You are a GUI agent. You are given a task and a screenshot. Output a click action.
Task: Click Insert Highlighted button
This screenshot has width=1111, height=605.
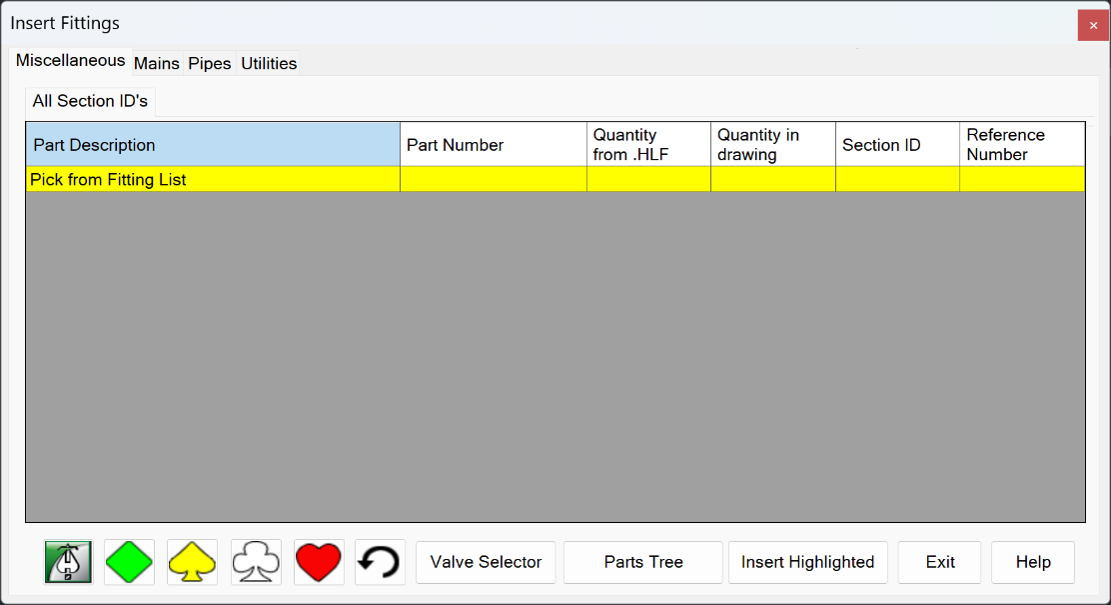click(x=808, y=562)
